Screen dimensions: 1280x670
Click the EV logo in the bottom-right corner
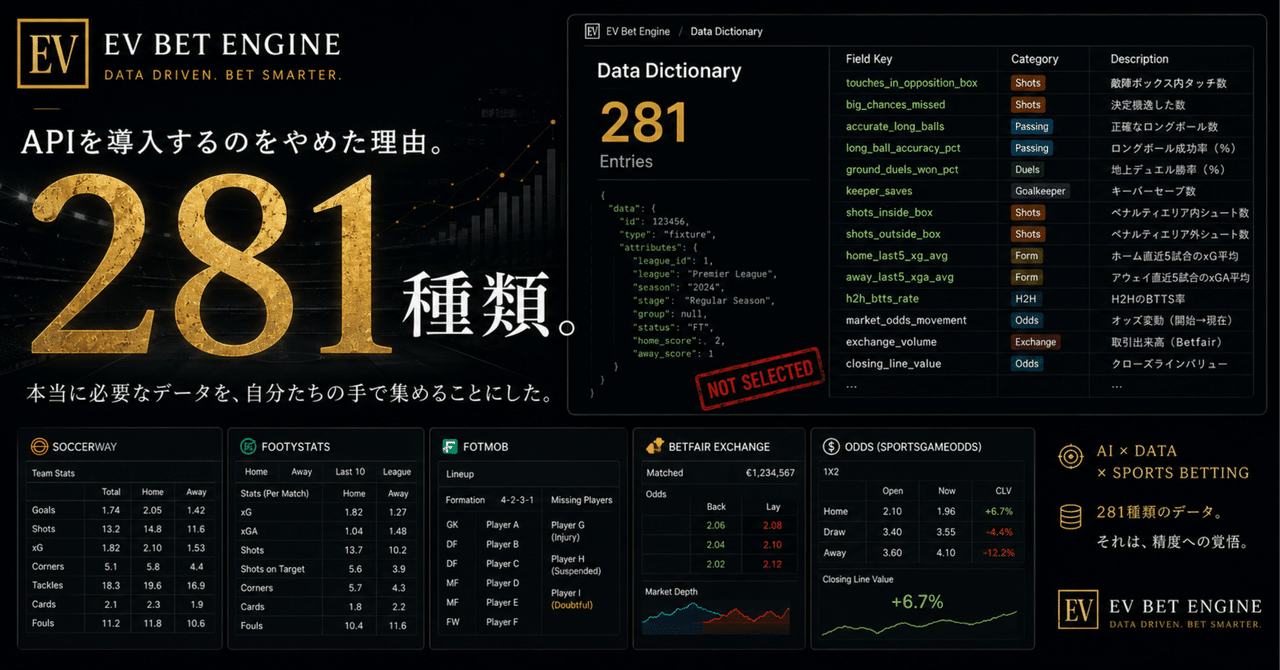pyautogui.click(x=1078, y=609)
